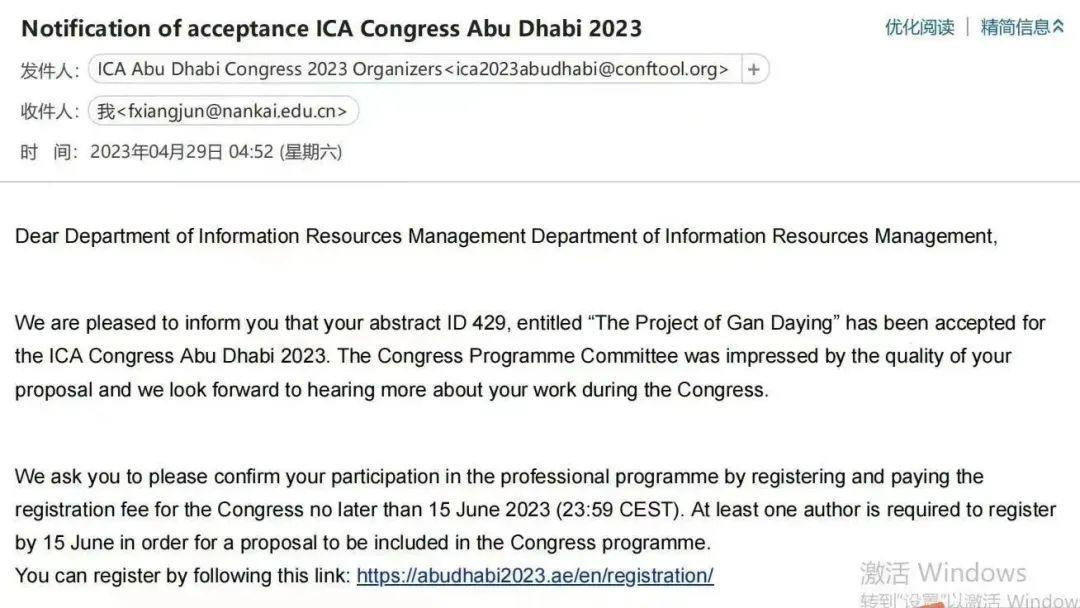The width and height of the screenshot is (1080, 608).
Task: Click the fxiangjun@nankai.edu.cn recipient chip
Action: [223, 111]
